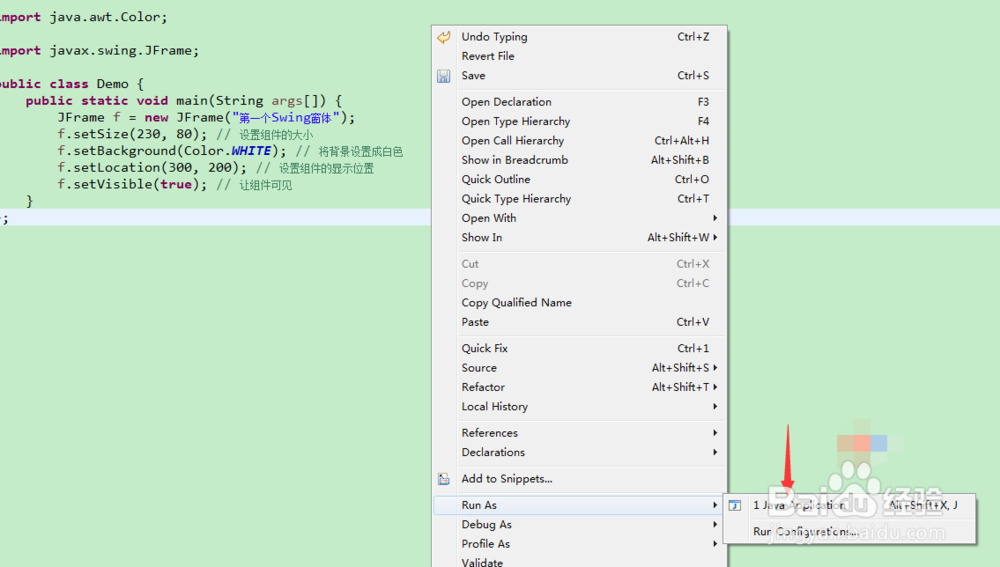Open the References menu item

tap(580, 433)
